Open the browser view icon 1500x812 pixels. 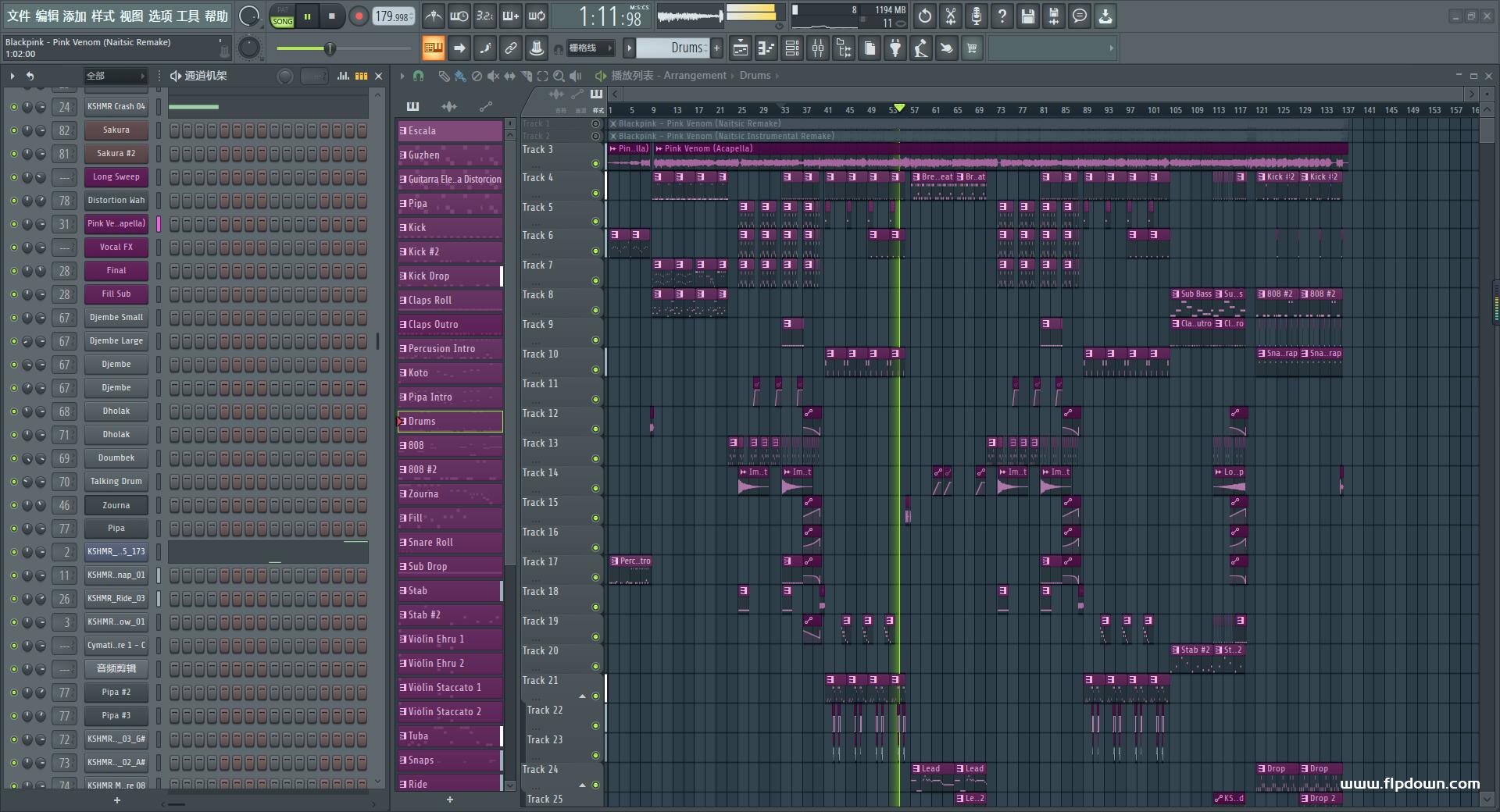click(x=844, y=48)
